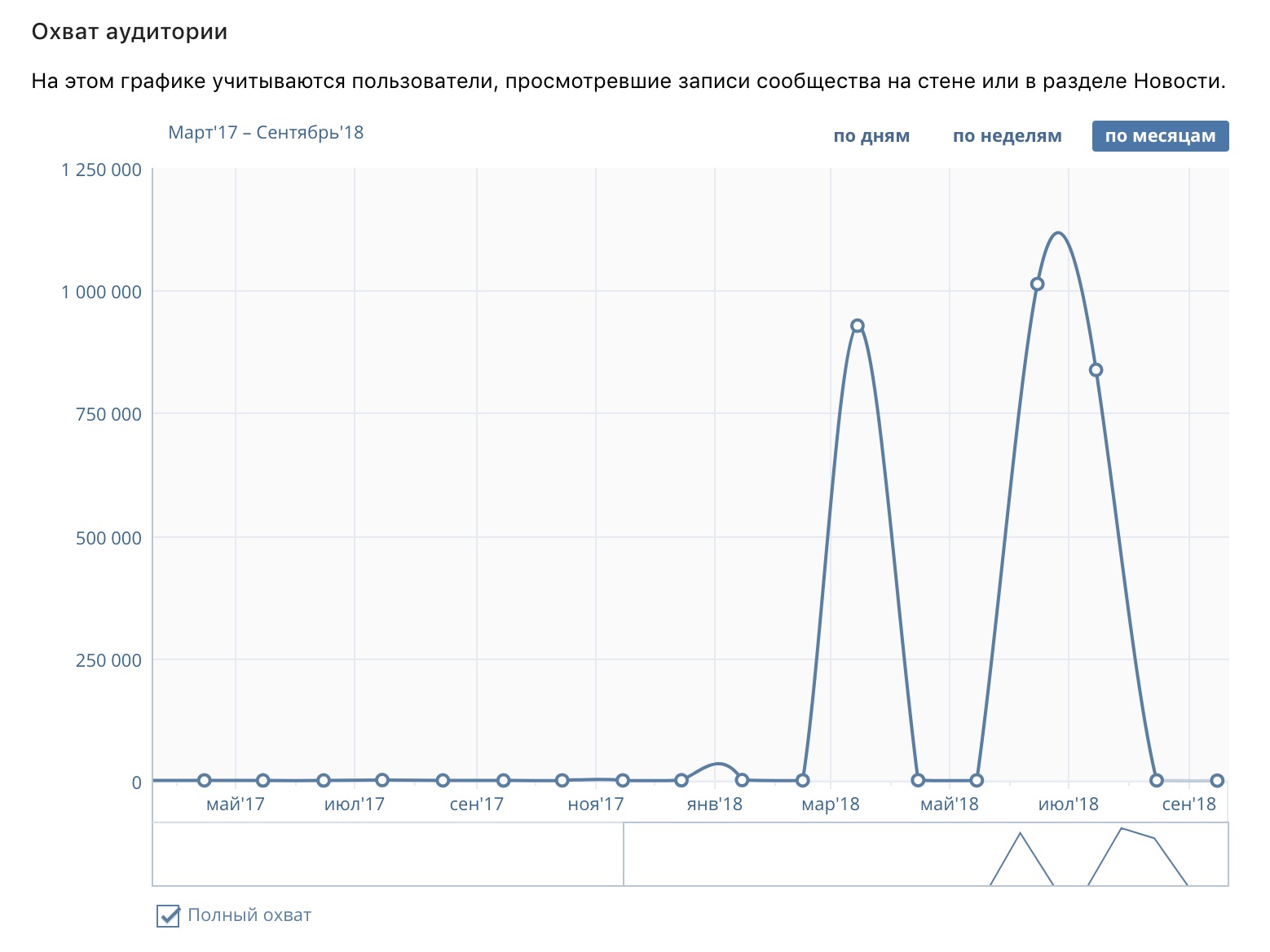Toggle the Полный охват checkbox
The width and height of the screenshot is (1270, 952).
(168, 915)
